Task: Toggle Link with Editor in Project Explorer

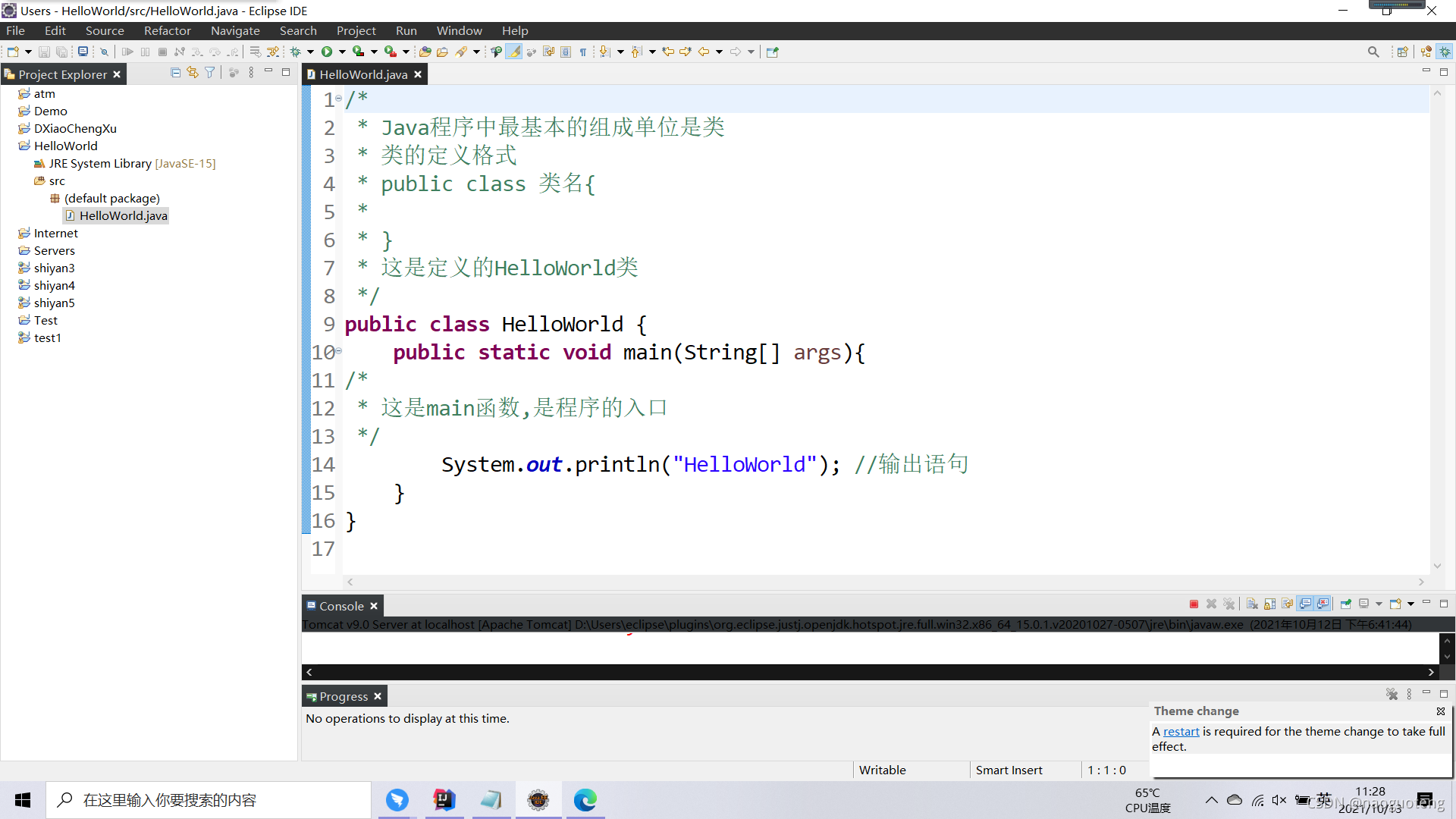Action: tap(193, 73)
